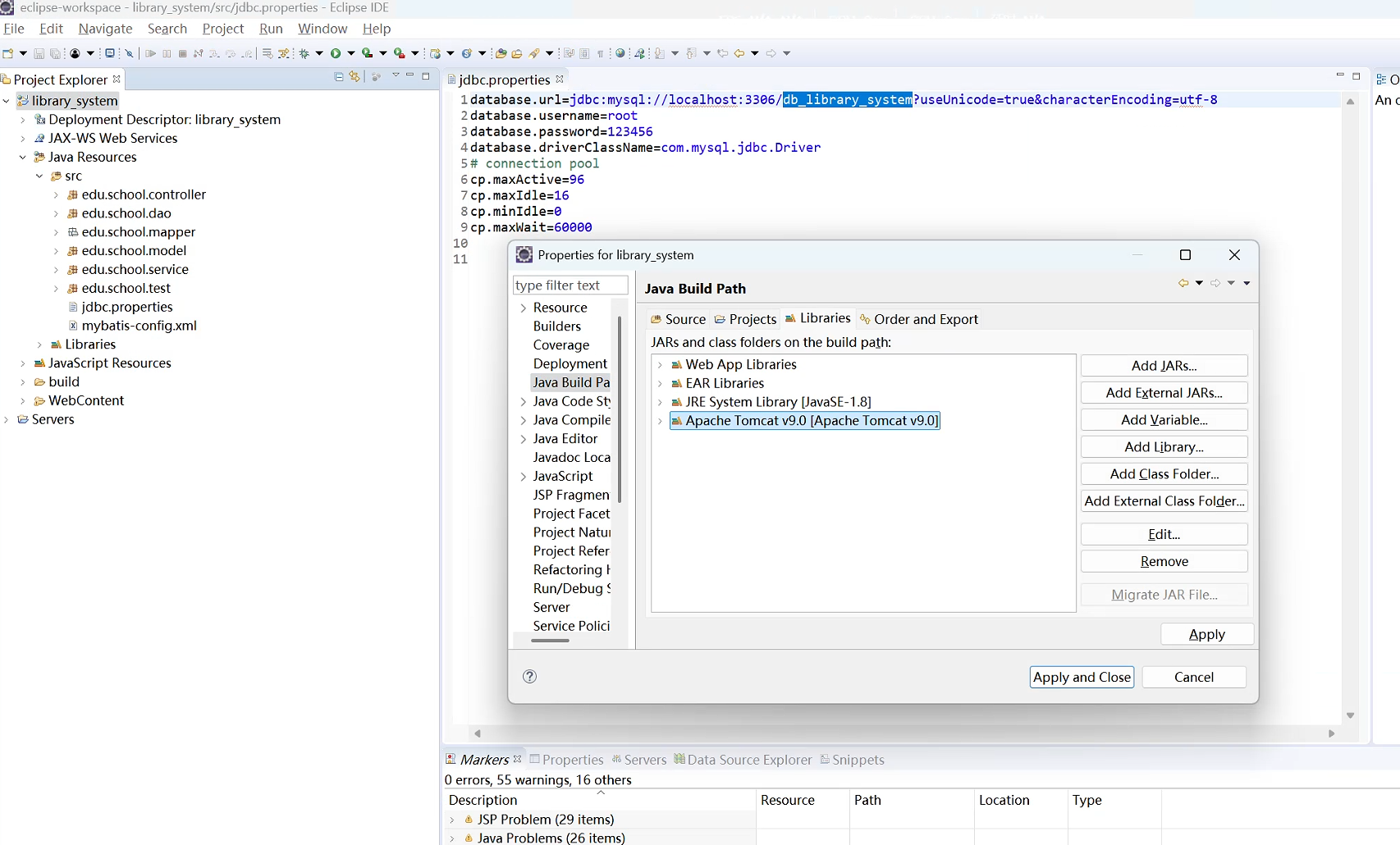This screenshot has width=1400, height=845.
Task: Expand the Servers project node
Action: click(7, 419)
